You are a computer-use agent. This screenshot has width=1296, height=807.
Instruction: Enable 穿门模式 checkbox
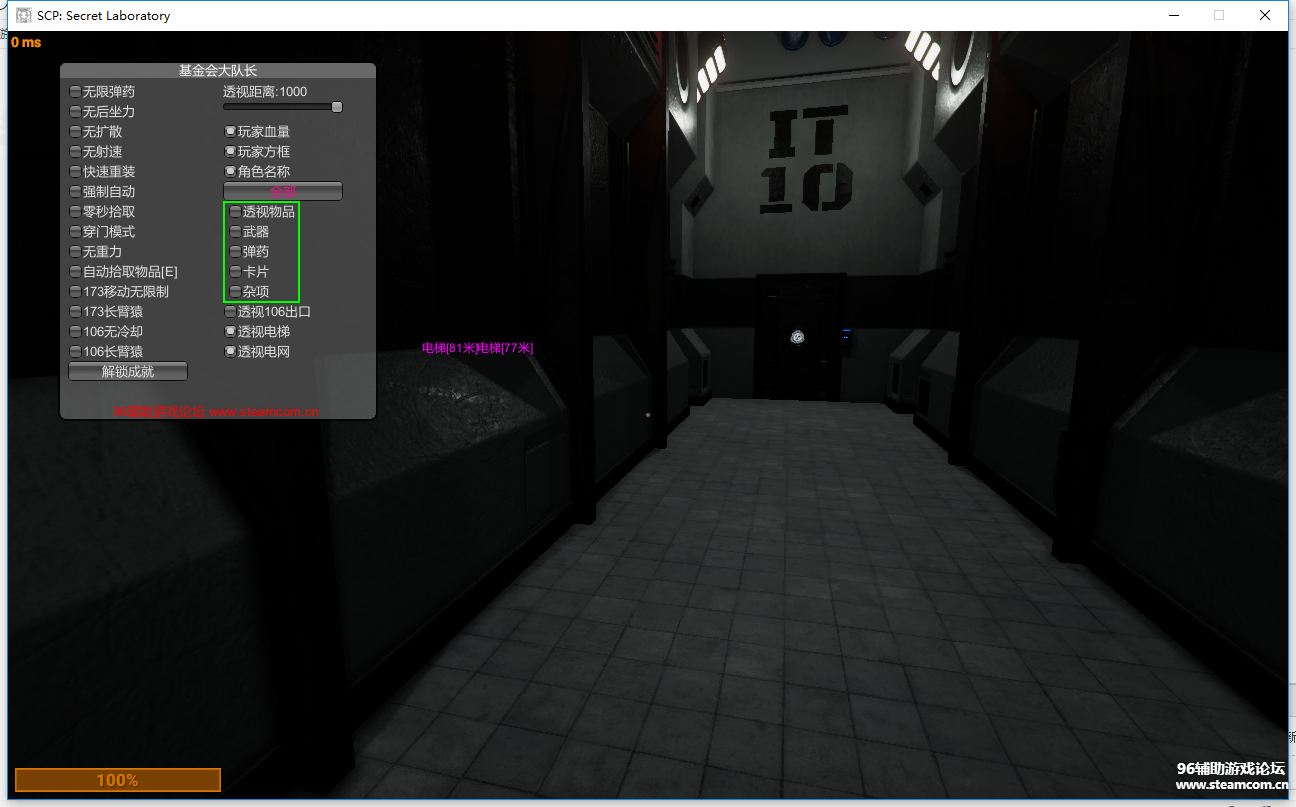point(75,232)
